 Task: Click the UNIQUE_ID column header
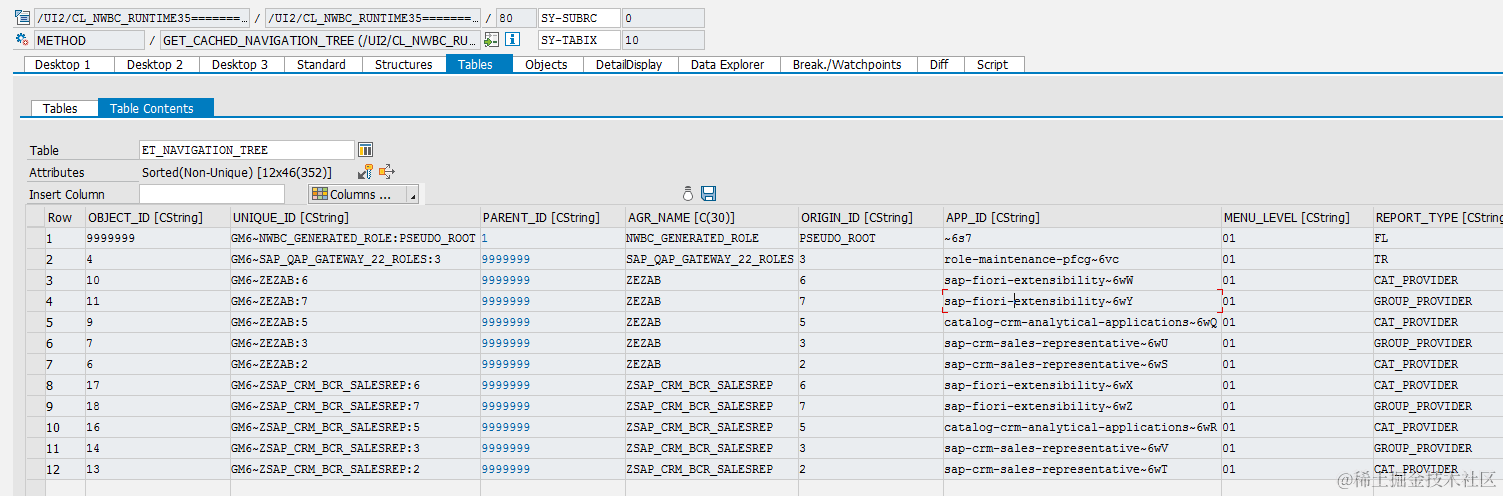coord(354,217)
